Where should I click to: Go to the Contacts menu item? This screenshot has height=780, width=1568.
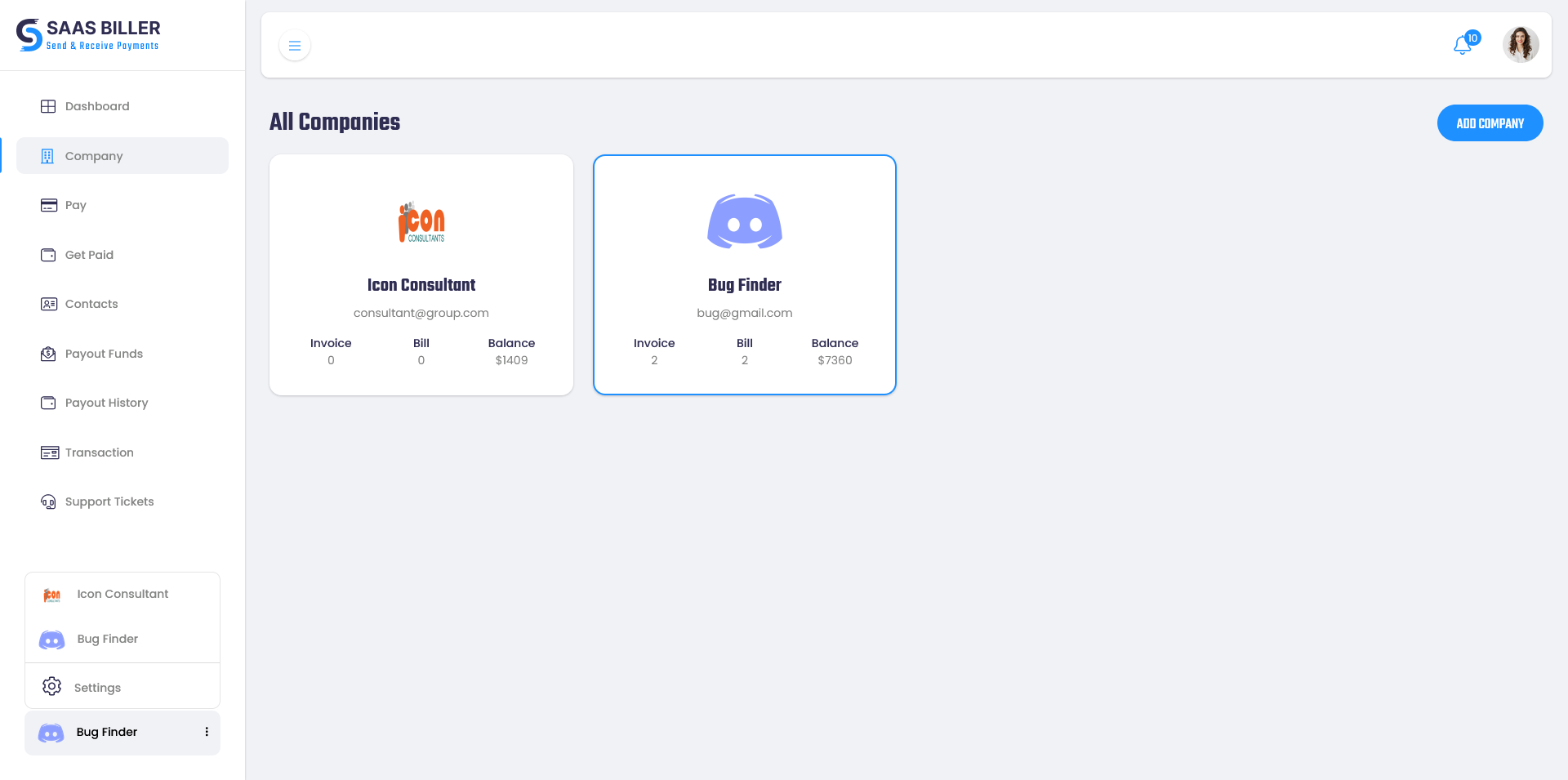[x=91, y=304]
